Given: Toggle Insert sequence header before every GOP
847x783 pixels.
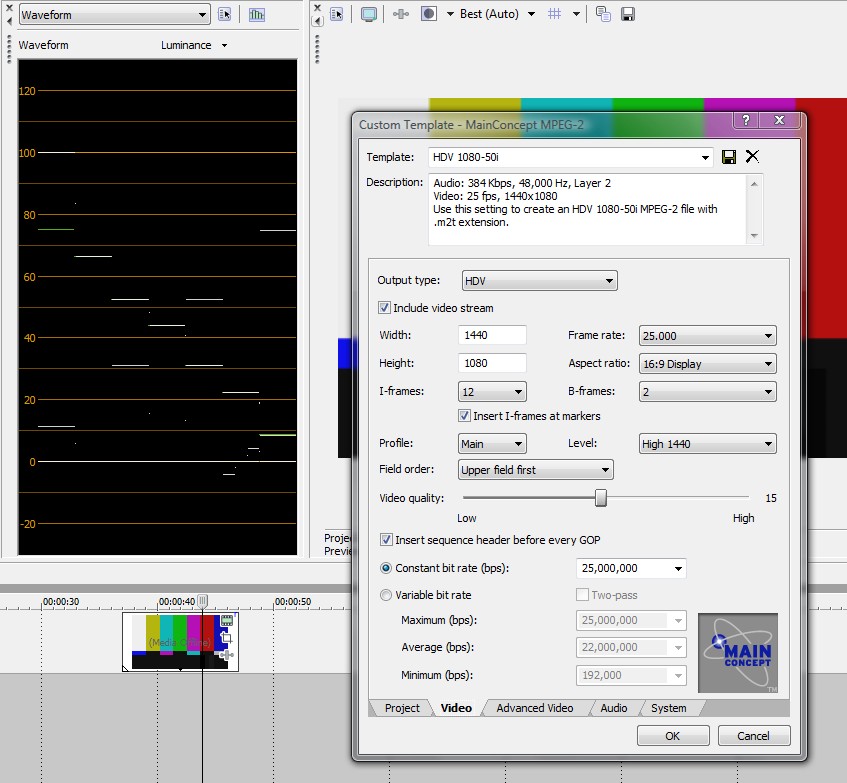Looking at the screenshot, I should click(386, 539).
